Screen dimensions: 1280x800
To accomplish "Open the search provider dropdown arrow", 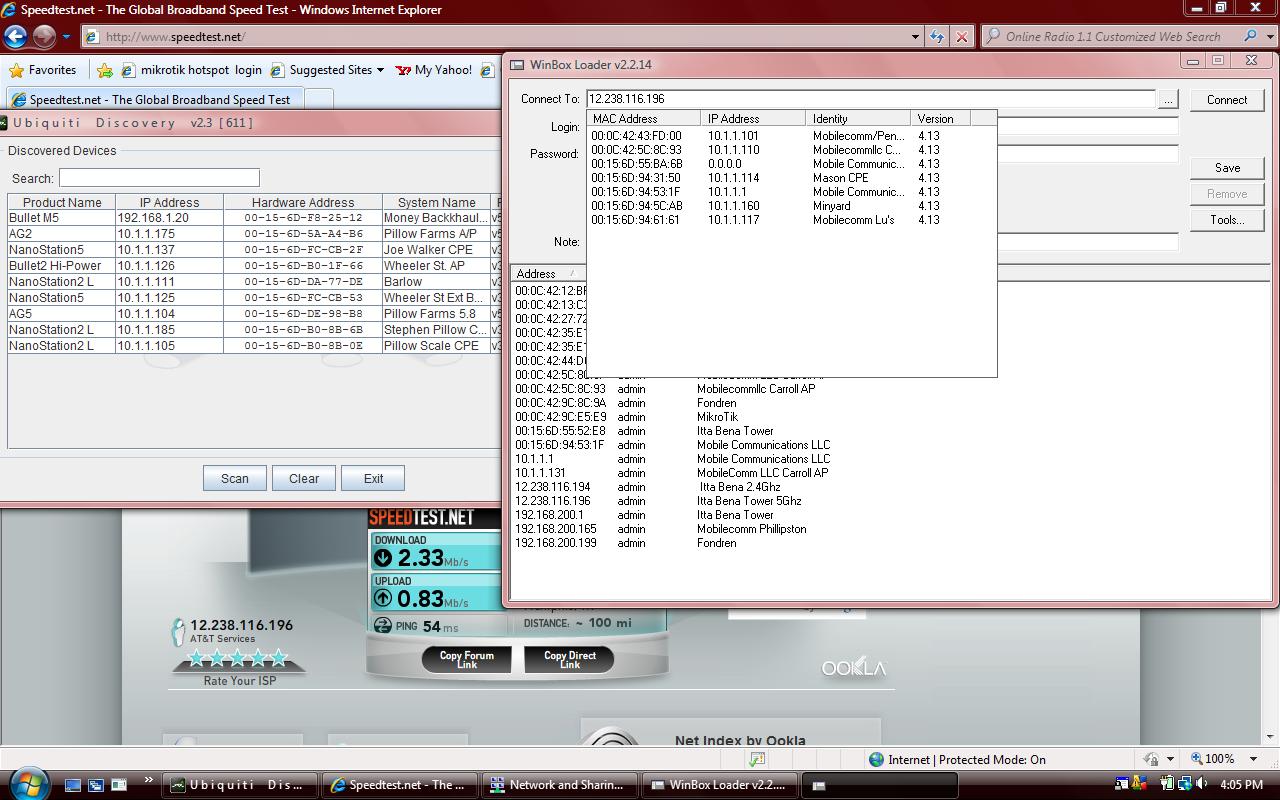I will tap(1271, 37).
